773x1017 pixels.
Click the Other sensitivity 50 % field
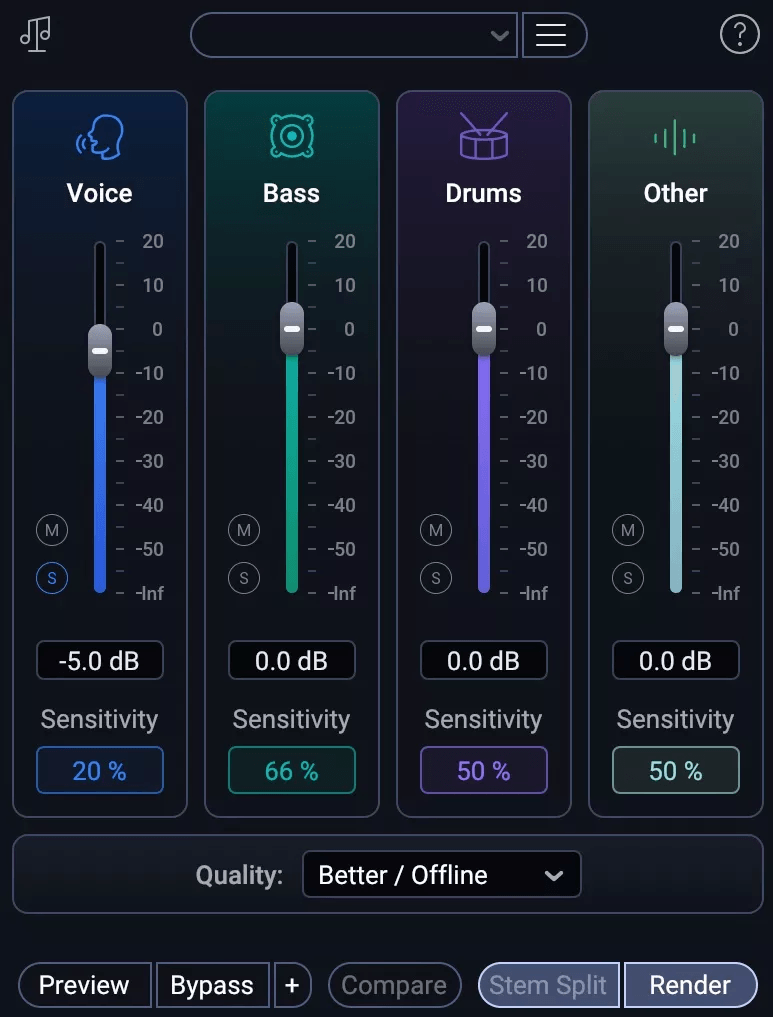(676, 771)
